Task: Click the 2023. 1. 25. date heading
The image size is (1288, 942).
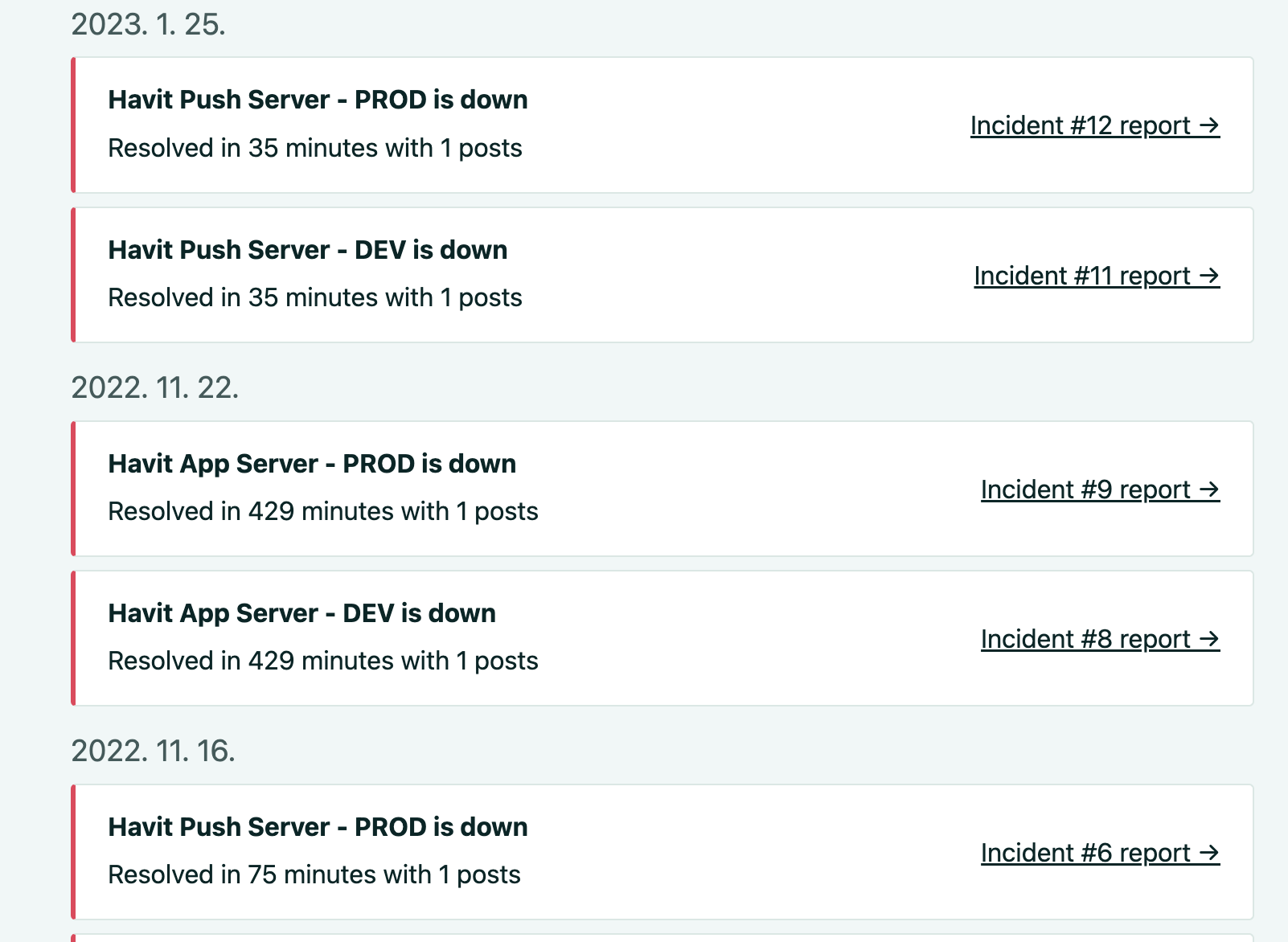Action: (149, 25)
